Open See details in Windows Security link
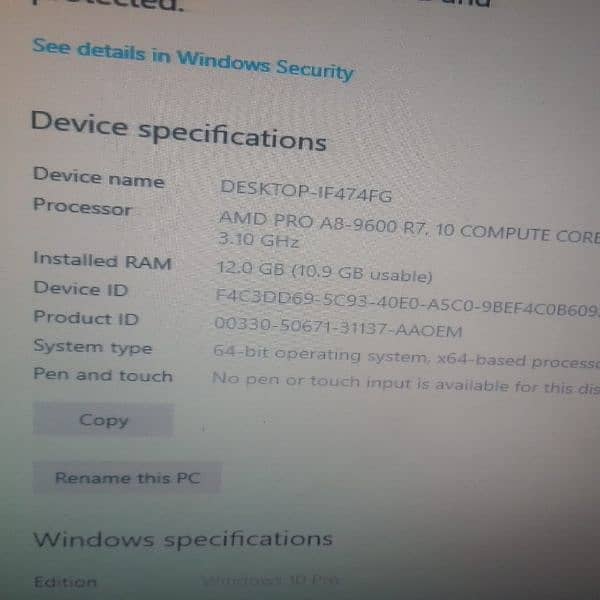The width and height of the screenshot is (600, 600). coord(193,59)
